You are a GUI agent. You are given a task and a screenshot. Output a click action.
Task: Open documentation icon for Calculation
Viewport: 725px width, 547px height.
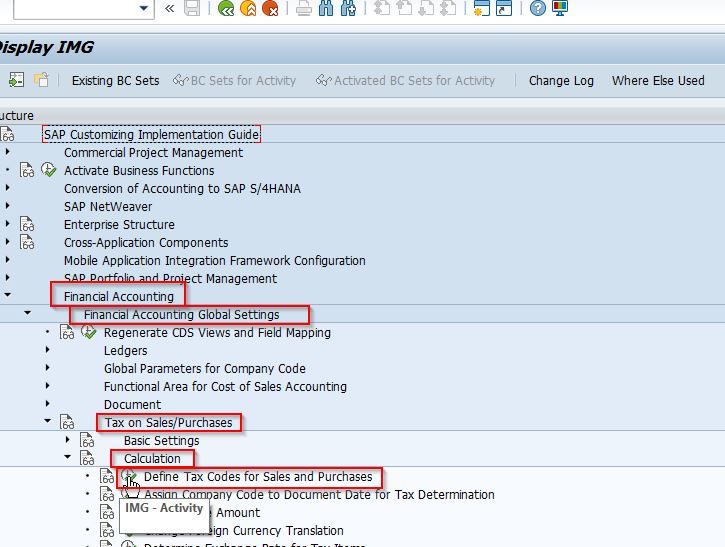point(86,458)
